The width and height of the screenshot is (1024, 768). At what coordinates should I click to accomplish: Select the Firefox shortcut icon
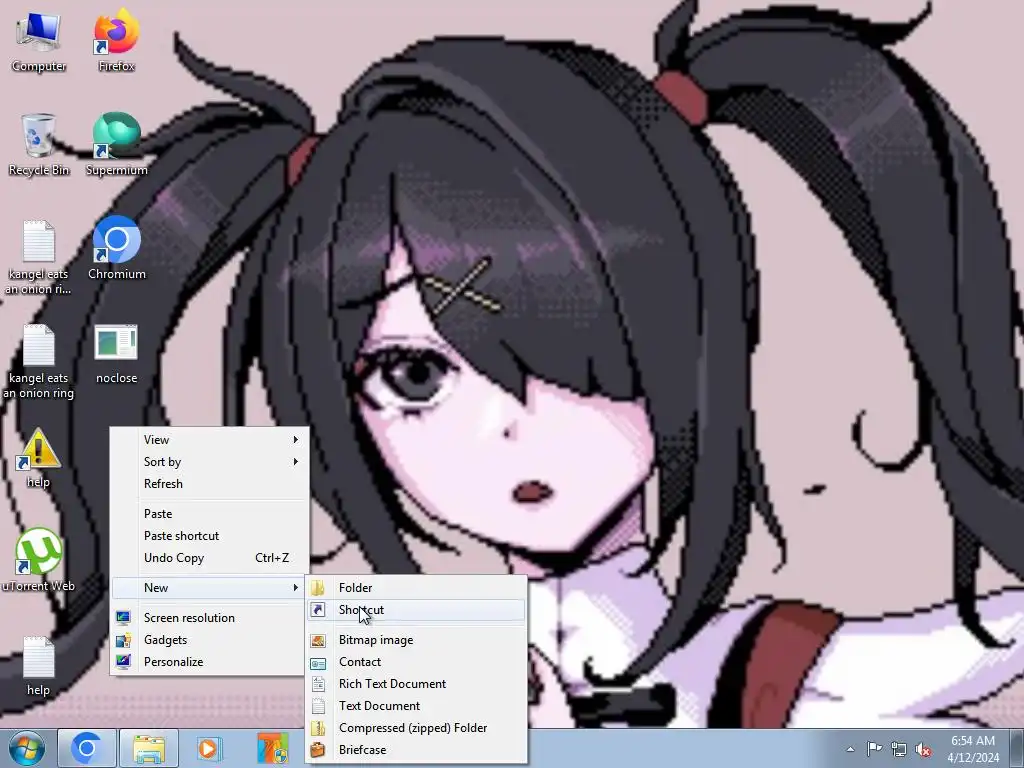116,41
